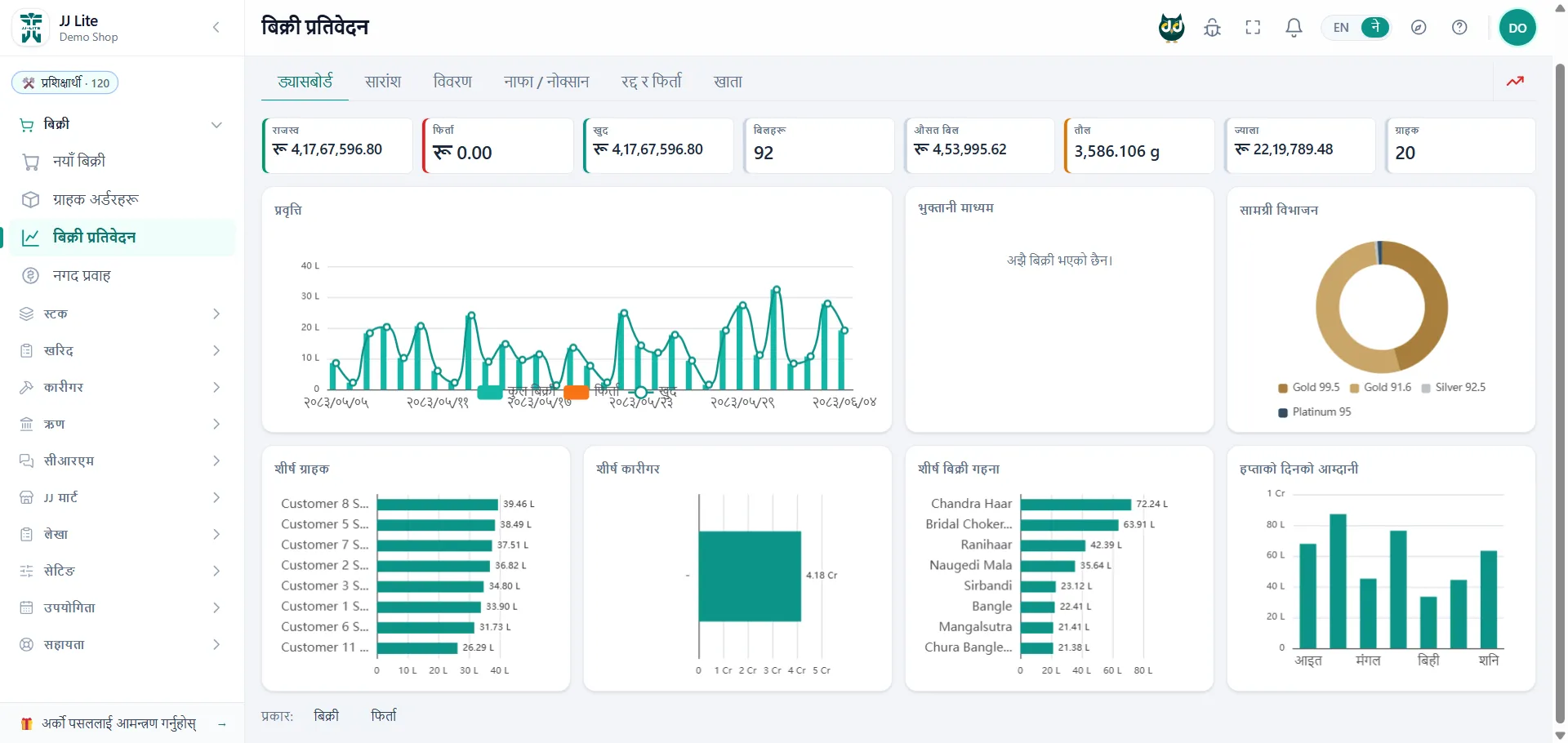Screen dimensions: 1568x743
Task: Open अर्को पसललाई आमन्त्रण गर्नुहोस् link
Action: [x=119, y=723]
